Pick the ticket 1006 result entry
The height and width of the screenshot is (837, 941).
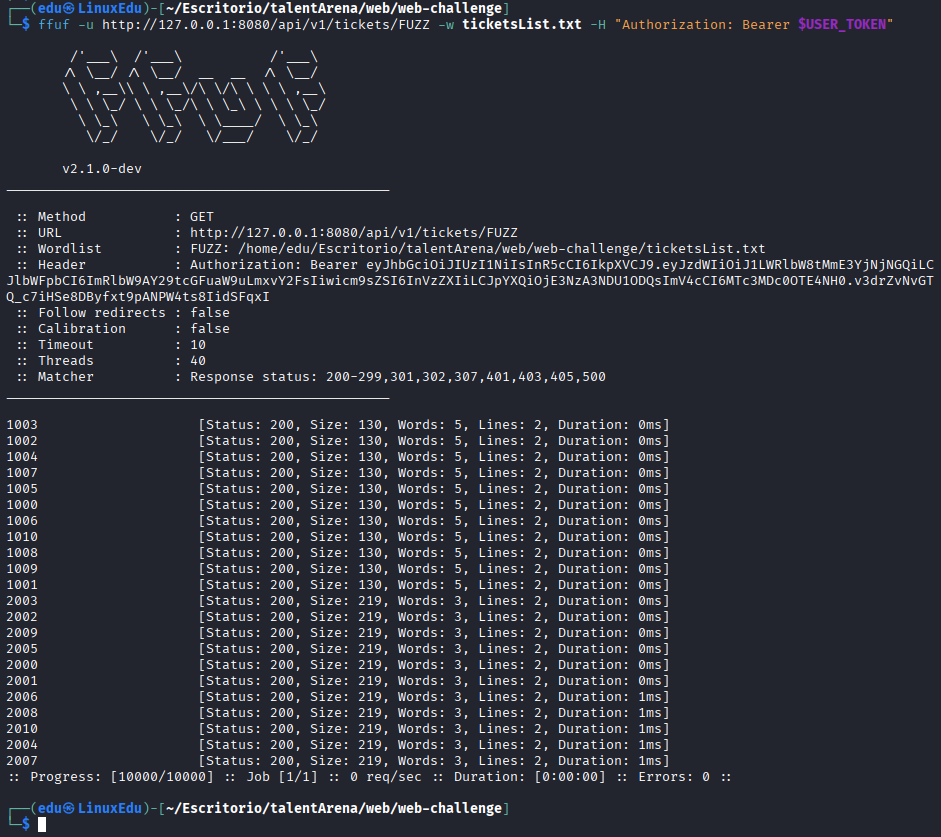(x=338, y=521)
